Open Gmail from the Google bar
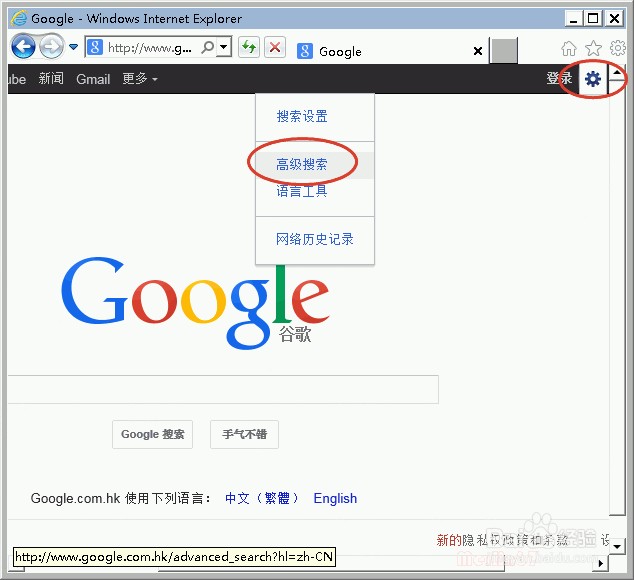This screenshot has height=580, width=634. click(x=93, y=79)
